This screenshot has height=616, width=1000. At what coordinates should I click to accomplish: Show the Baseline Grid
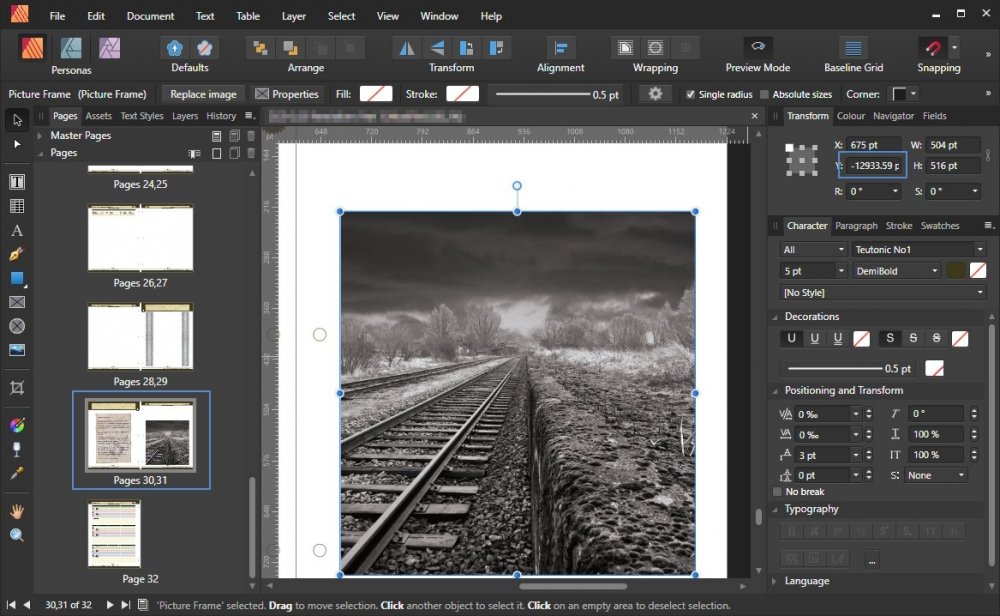tap(853, 47)
